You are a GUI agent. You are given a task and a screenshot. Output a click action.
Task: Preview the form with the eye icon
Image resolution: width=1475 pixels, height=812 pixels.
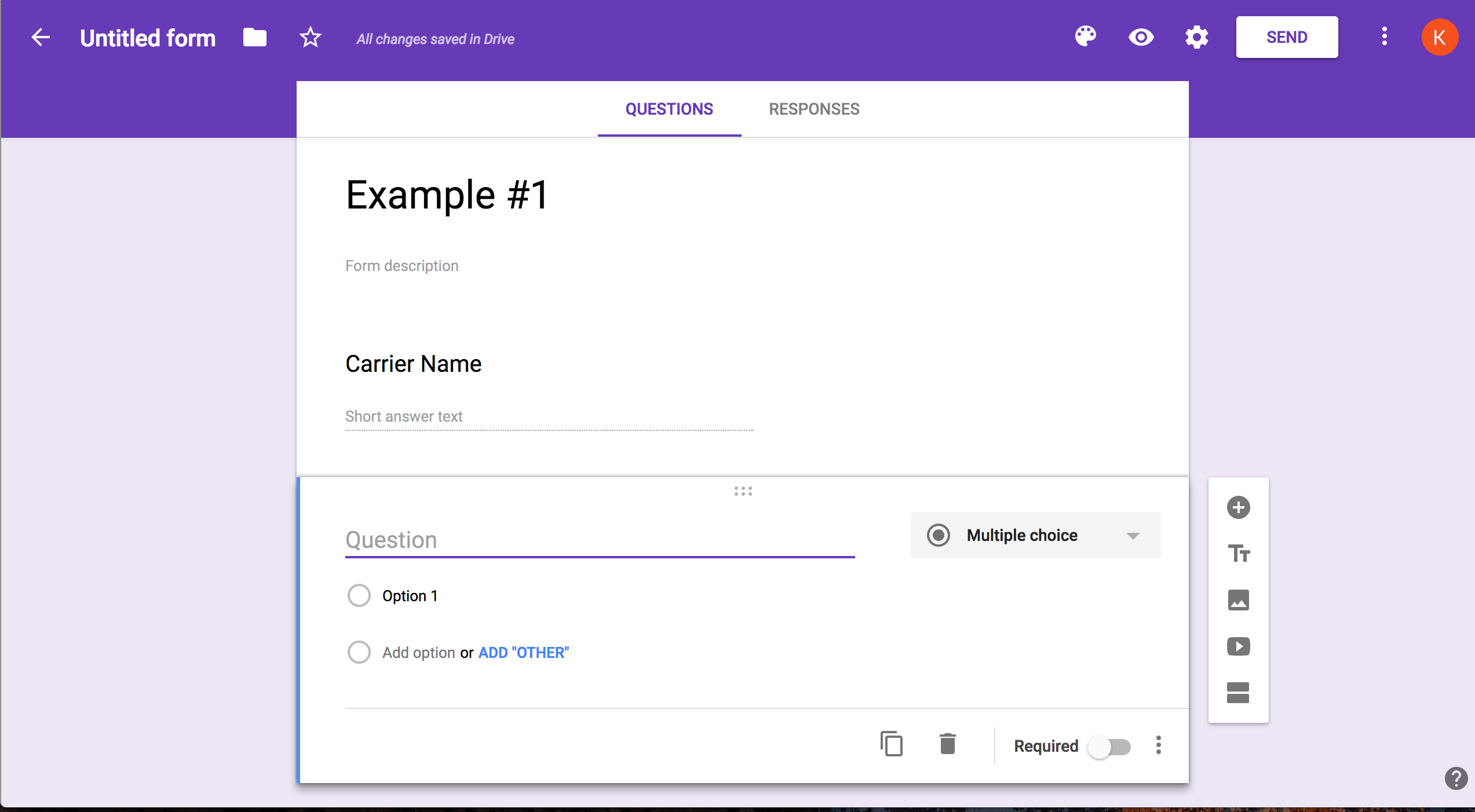(x=1141, y=38)
